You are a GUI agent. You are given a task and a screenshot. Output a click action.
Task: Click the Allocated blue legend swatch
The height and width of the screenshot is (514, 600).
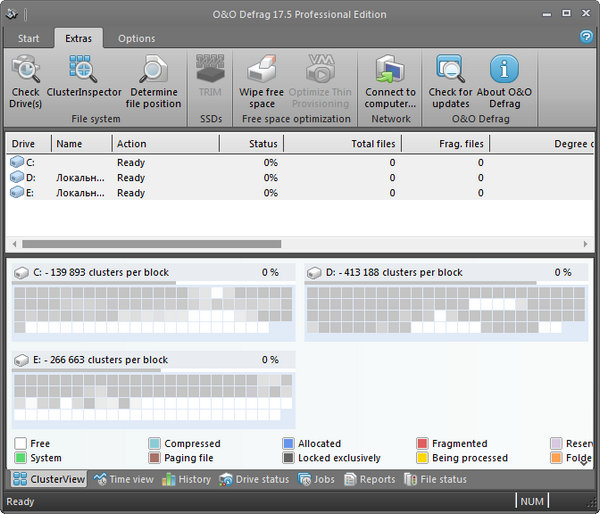(288, 444)
